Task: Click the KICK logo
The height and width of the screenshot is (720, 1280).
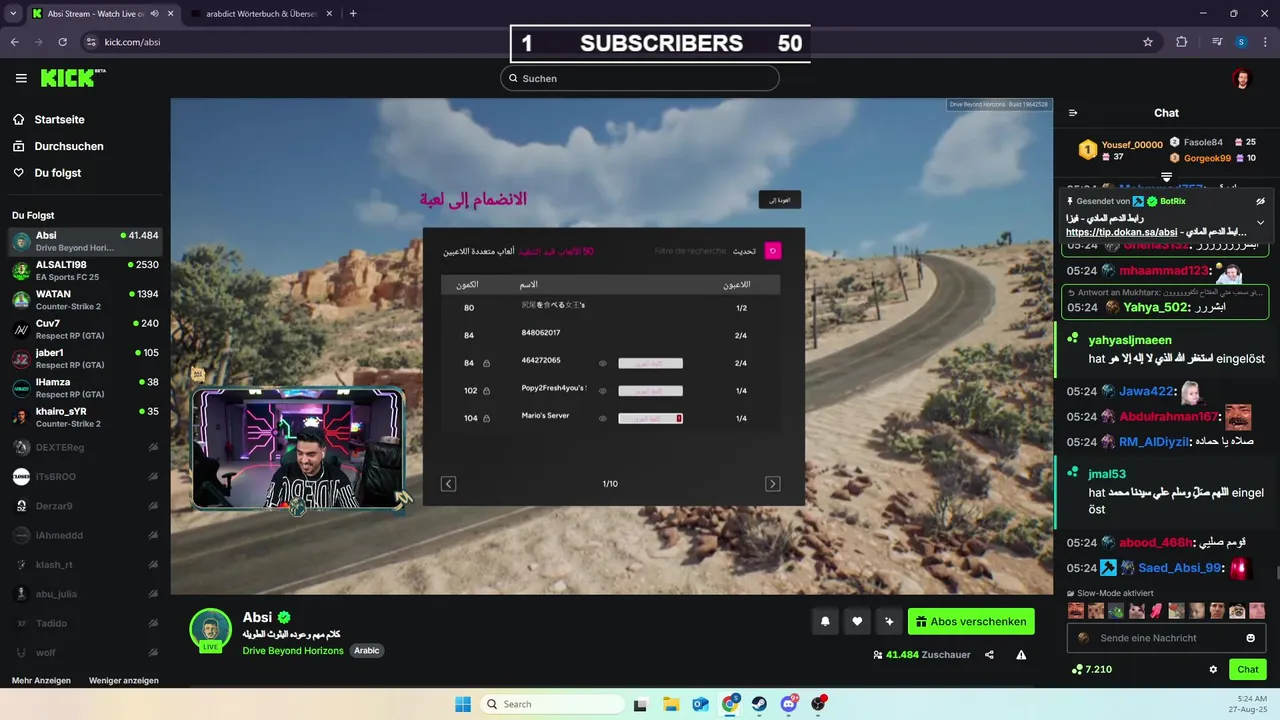Action: pos(72,78)
